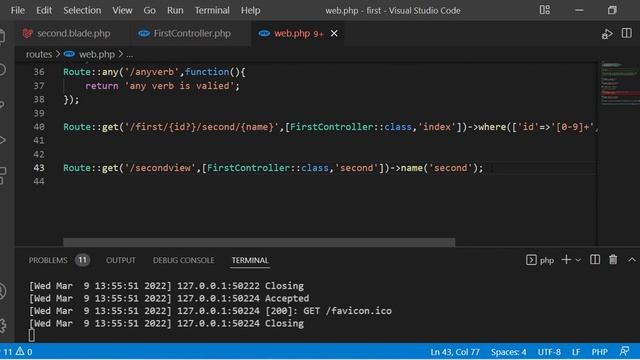The image size is (640, 360).
Task: Open the Search activity bar icon
Action: (x=2, y=70)
